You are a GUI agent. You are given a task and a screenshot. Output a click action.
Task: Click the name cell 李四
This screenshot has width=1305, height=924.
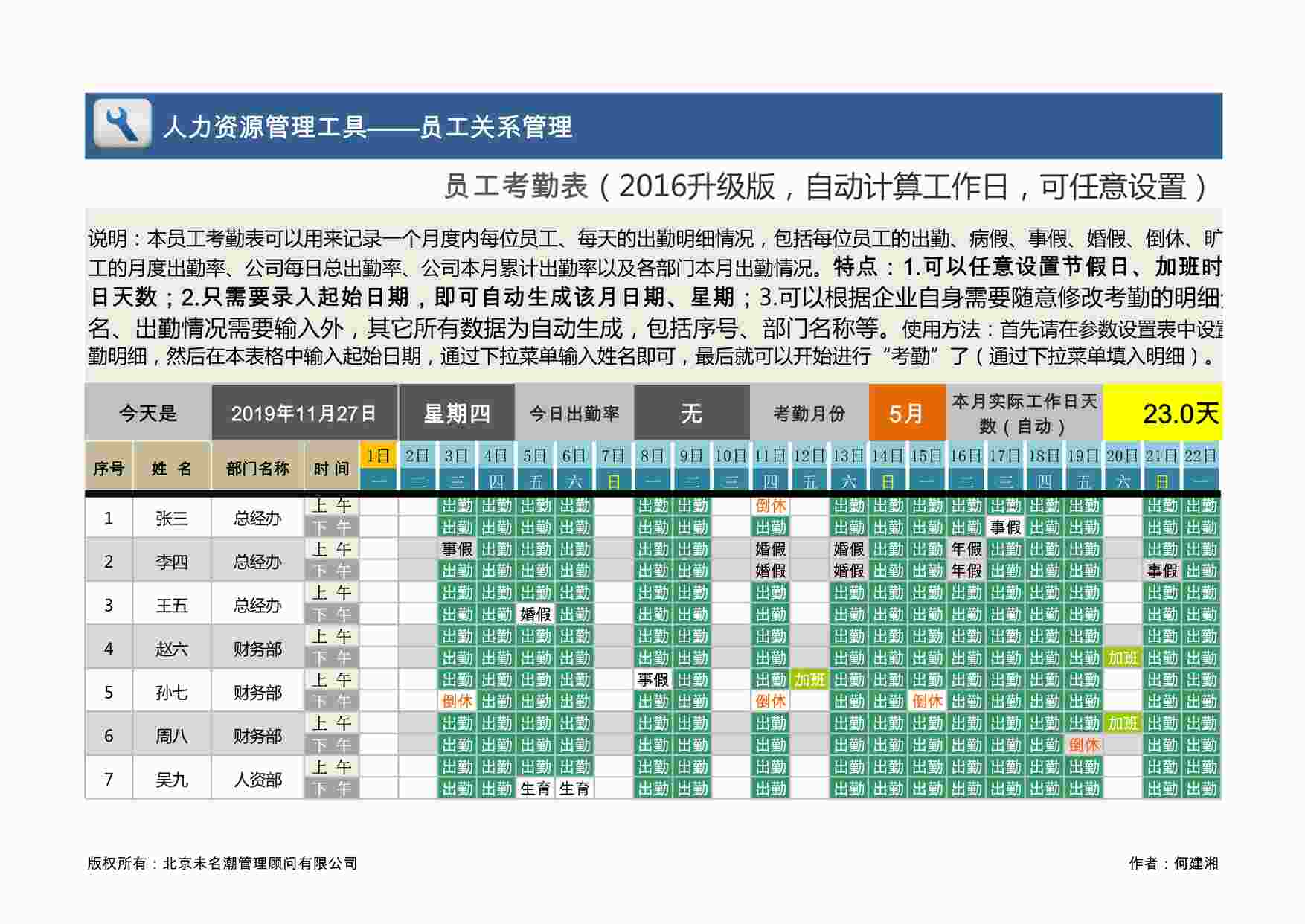coord(172,561)
